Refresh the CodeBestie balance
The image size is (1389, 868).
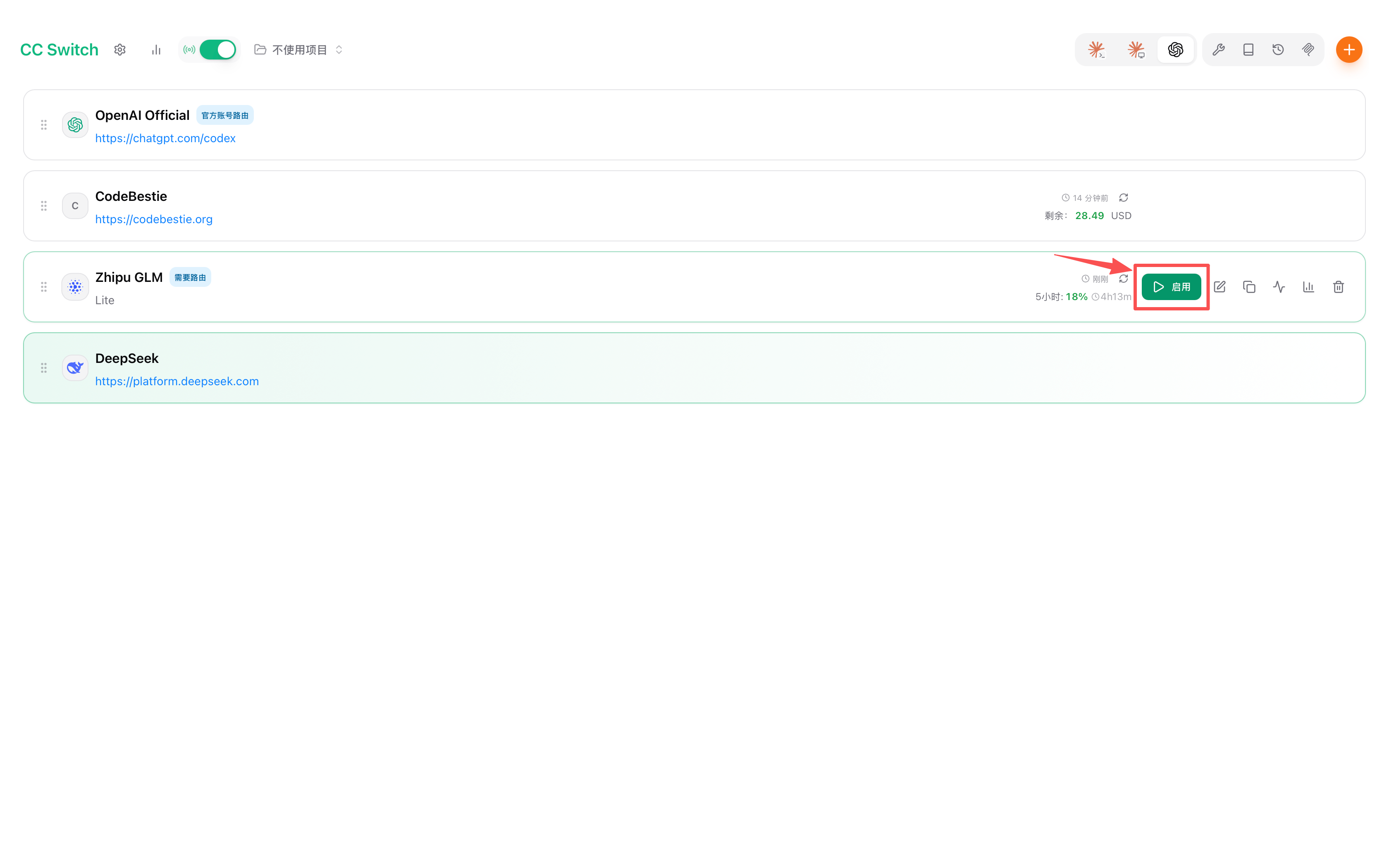[1123, 198]
